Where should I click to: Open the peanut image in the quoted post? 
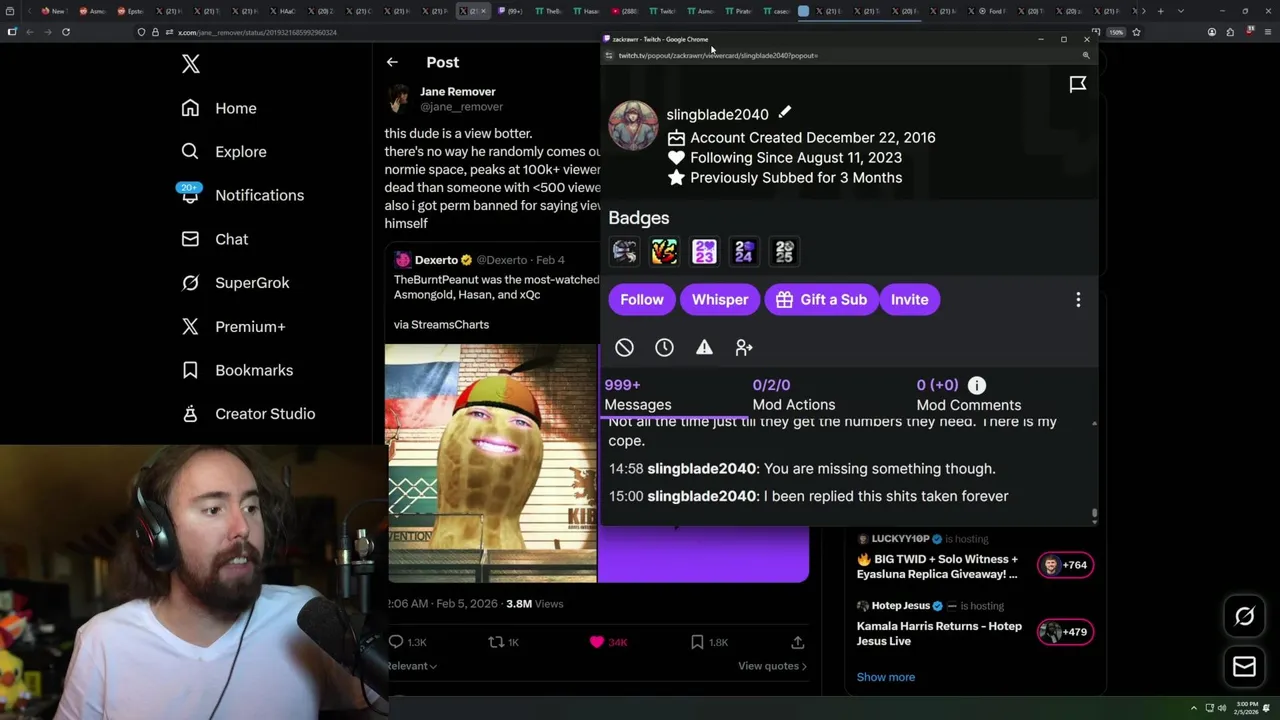coord(491,463)
